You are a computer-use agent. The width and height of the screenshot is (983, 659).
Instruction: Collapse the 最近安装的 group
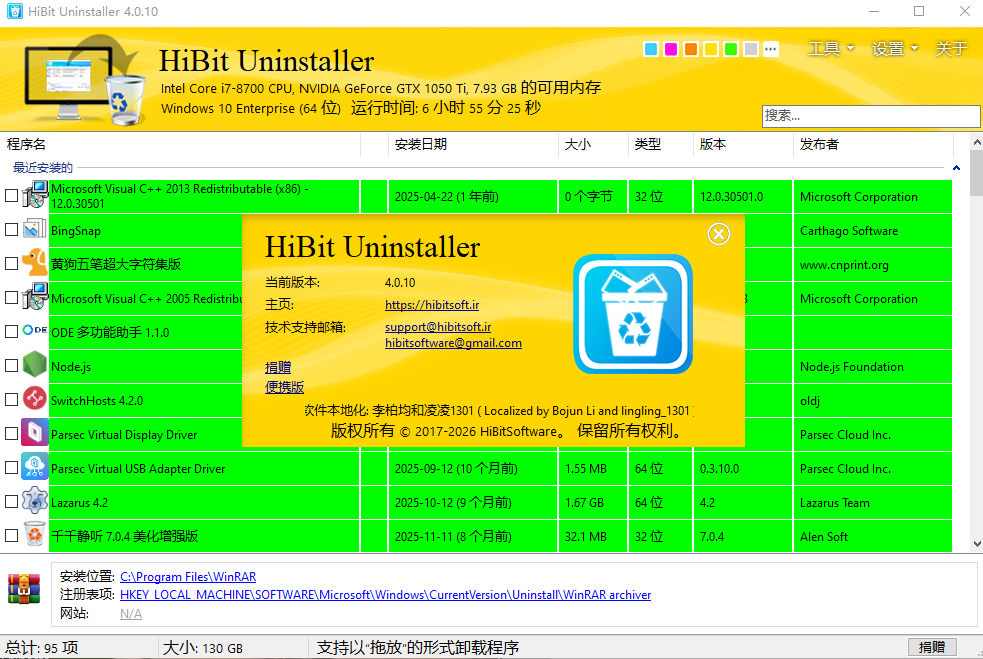[956, 167]
